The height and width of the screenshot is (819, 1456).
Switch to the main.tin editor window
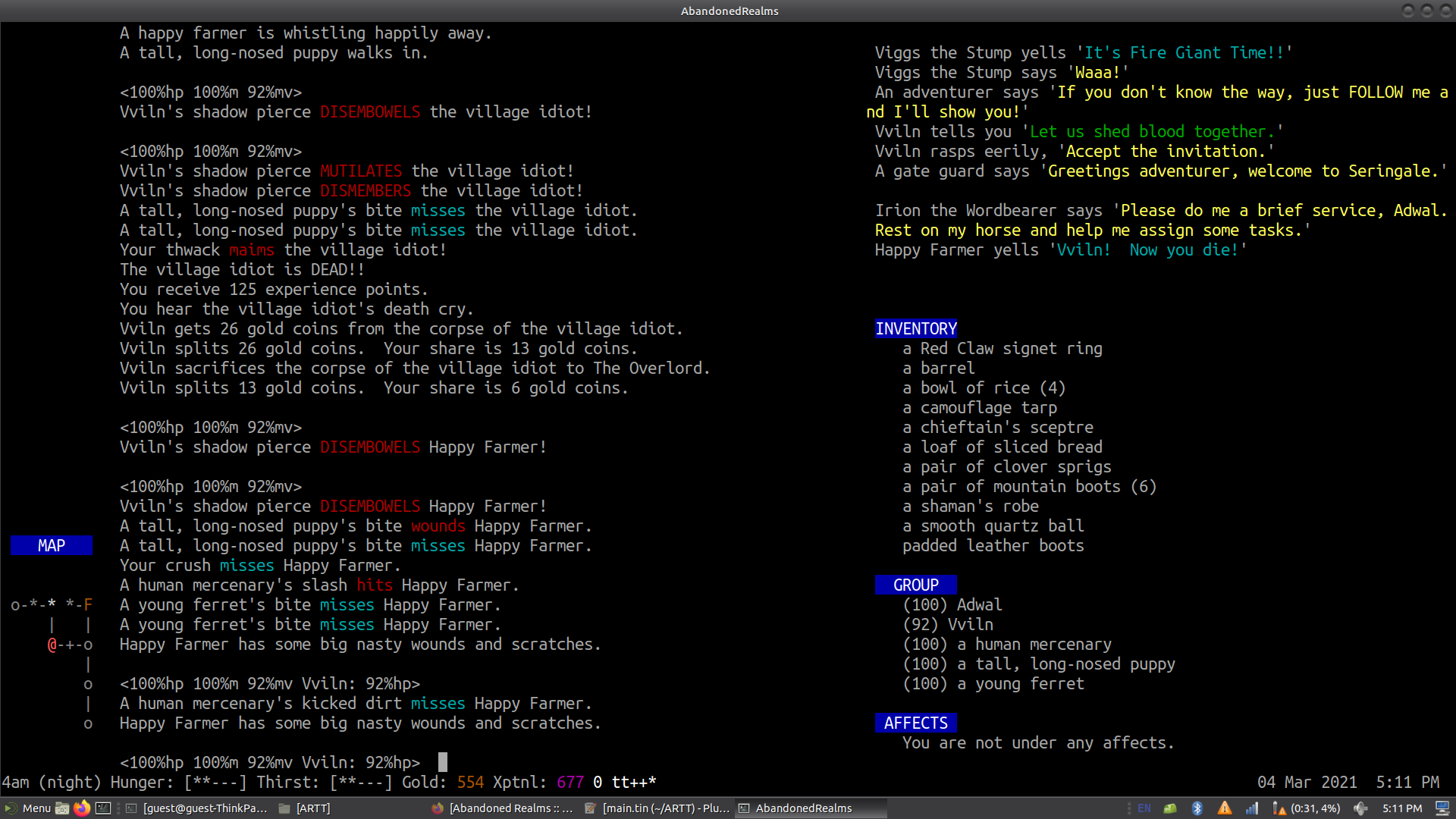click(657, 808)
